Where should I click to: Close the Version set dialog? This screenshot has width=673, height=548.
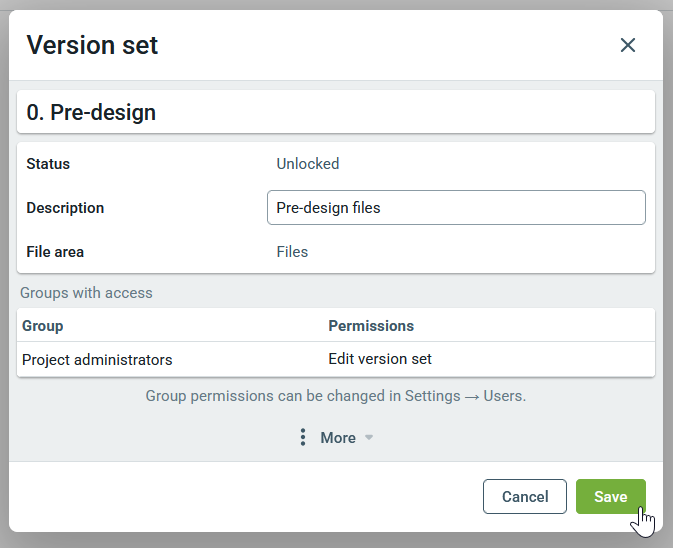[x=628, y=45]
